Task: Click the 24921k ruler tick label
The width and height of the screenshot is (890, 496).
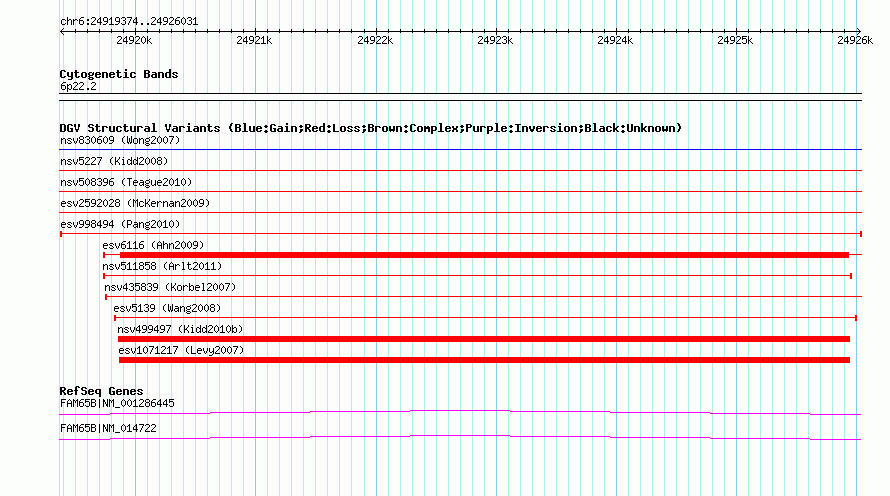Action: click(254, 40)
